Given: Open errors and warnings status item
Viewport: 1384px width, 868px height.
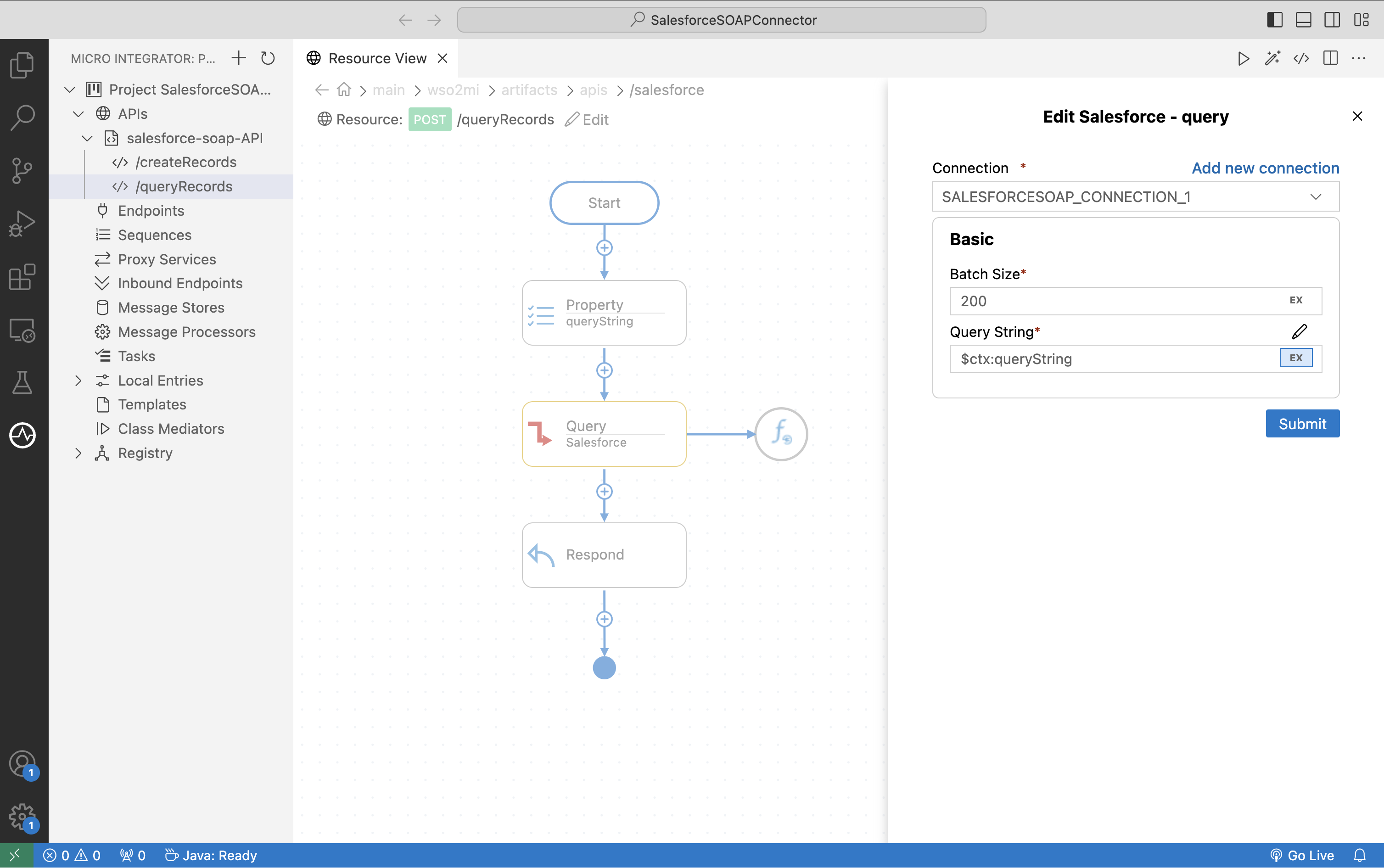Looking at the screenshot, I should [72, 855].
